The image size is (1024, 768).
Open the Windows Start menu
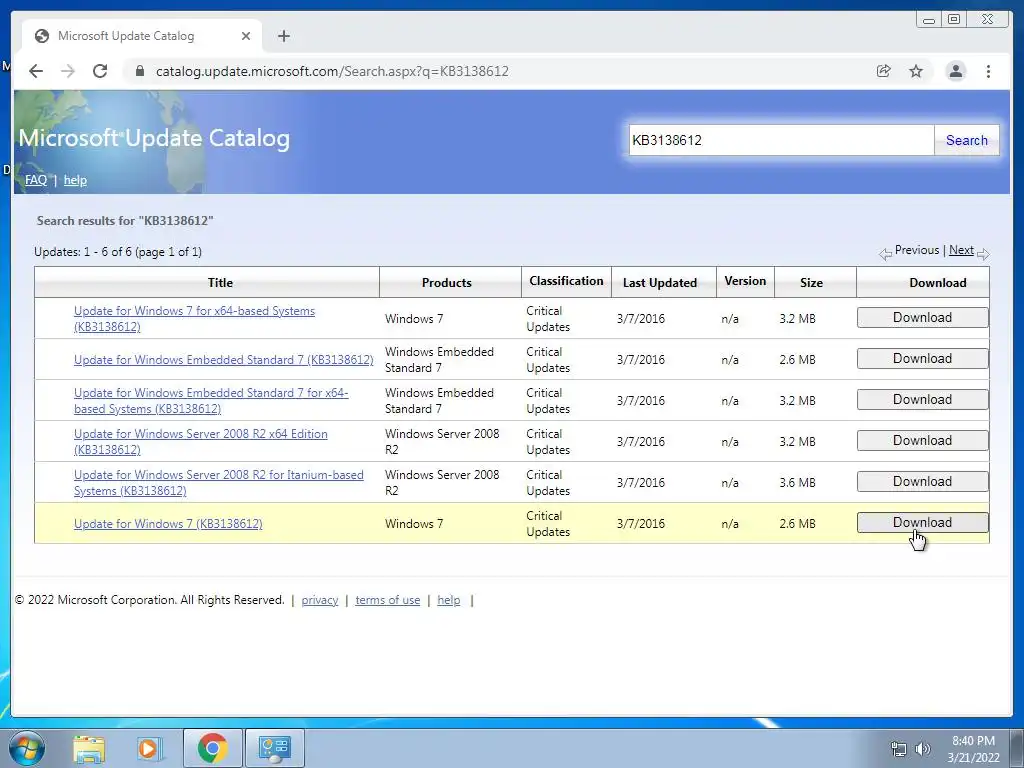[x=26, y=748]
